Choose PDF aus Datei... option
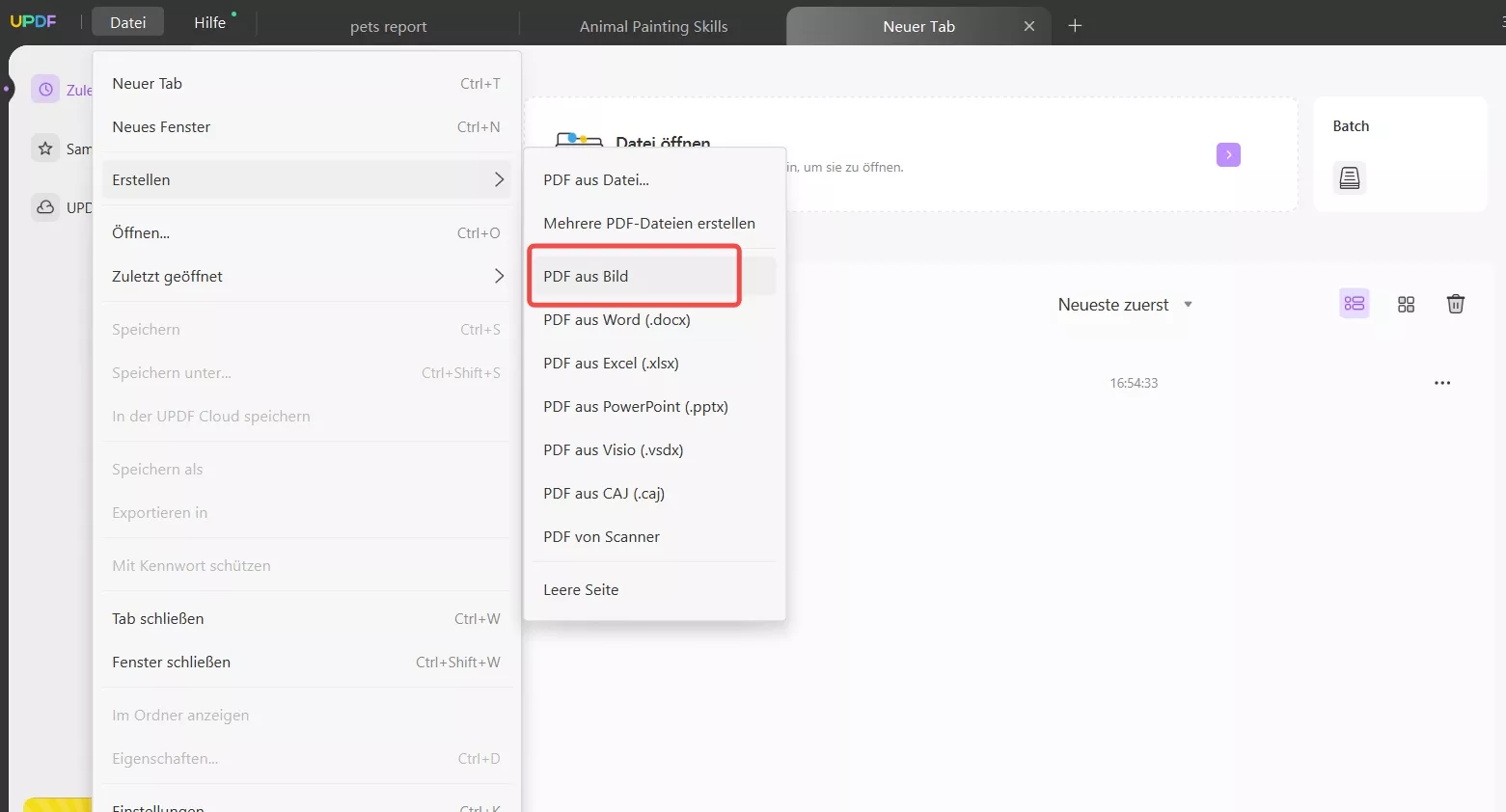Image resolution: width=1506 pixels, height=812 pixels. [654, 179]
